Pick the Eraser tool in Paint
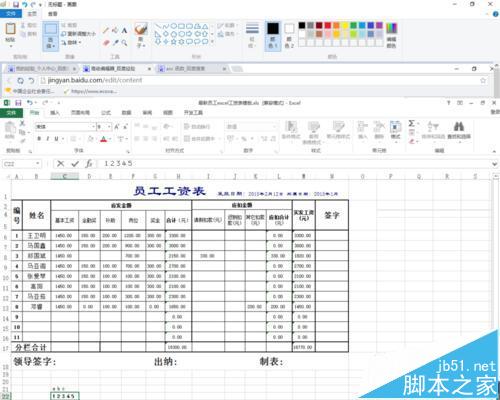This screenshot has height=400, width=500. (106, 43)
